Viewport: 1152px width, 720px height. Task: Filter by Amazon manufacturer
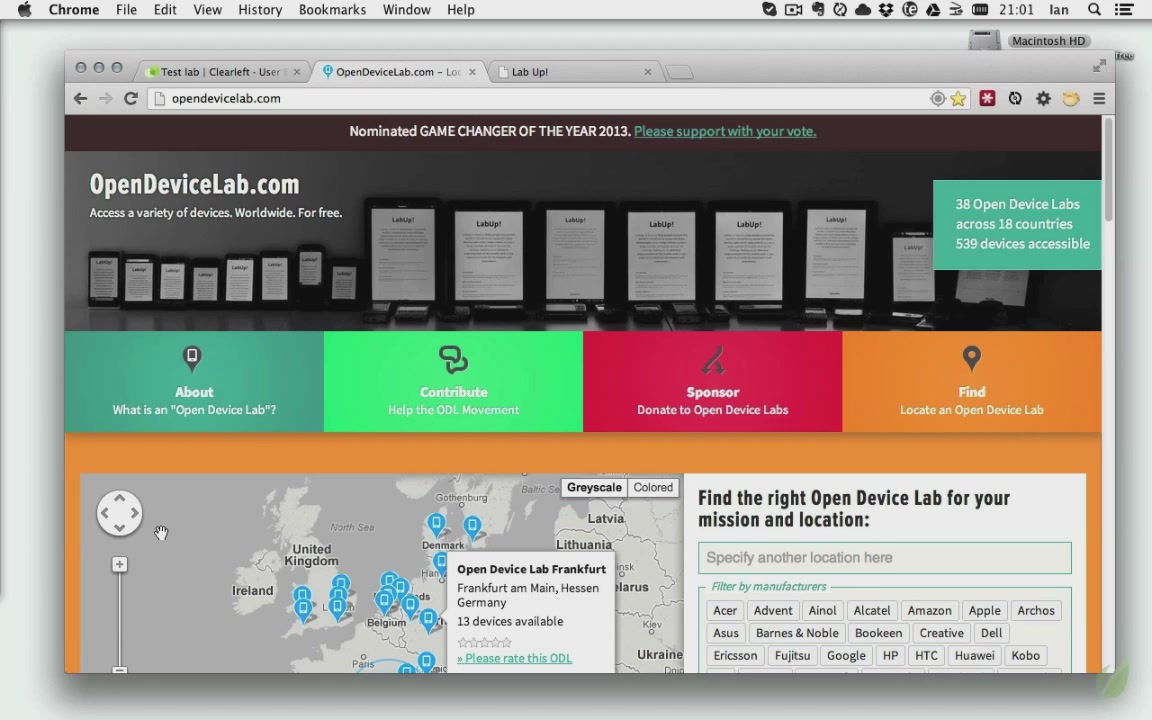[929, 611]
